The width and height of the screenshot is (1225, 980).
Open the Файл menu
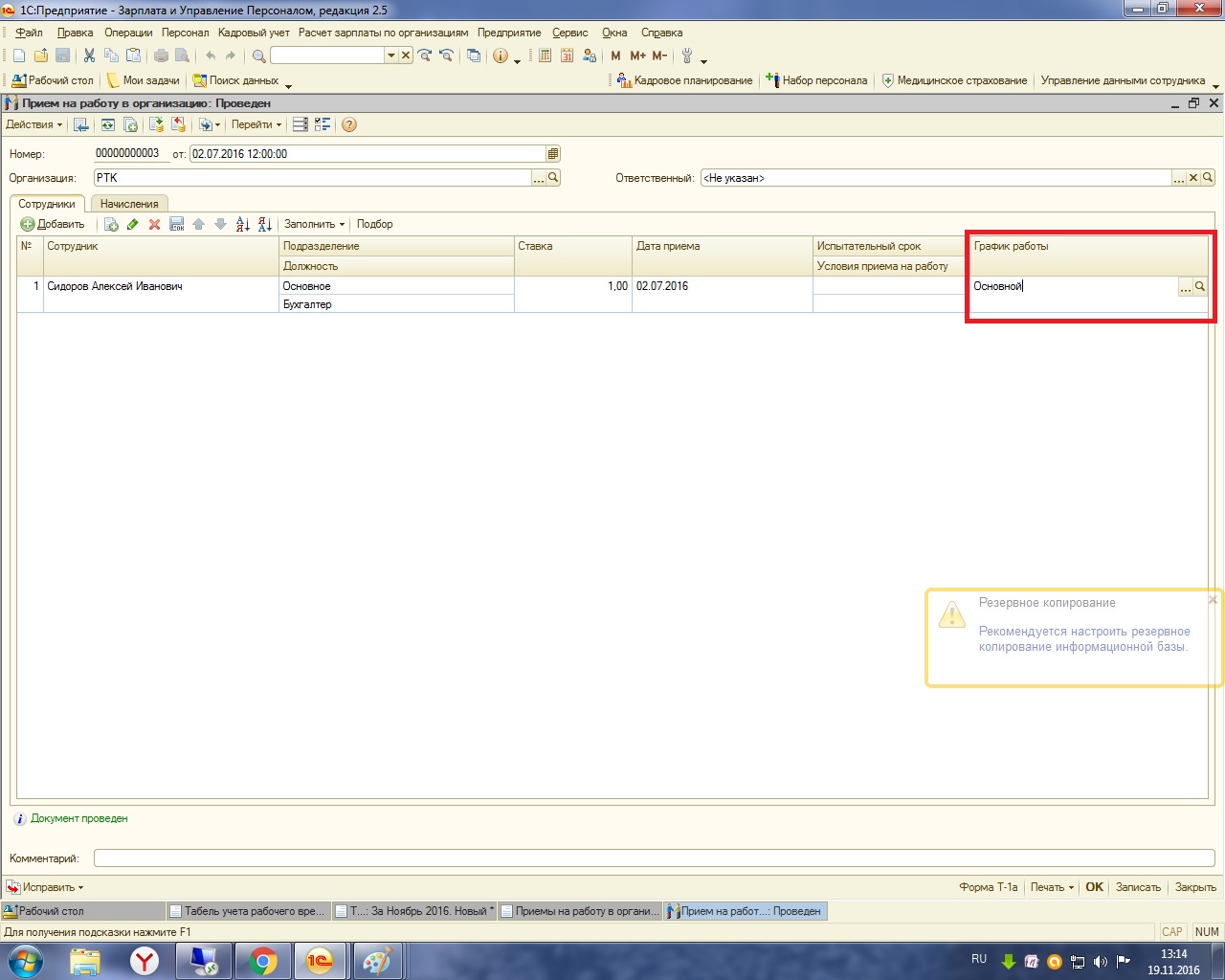[29, 33]
